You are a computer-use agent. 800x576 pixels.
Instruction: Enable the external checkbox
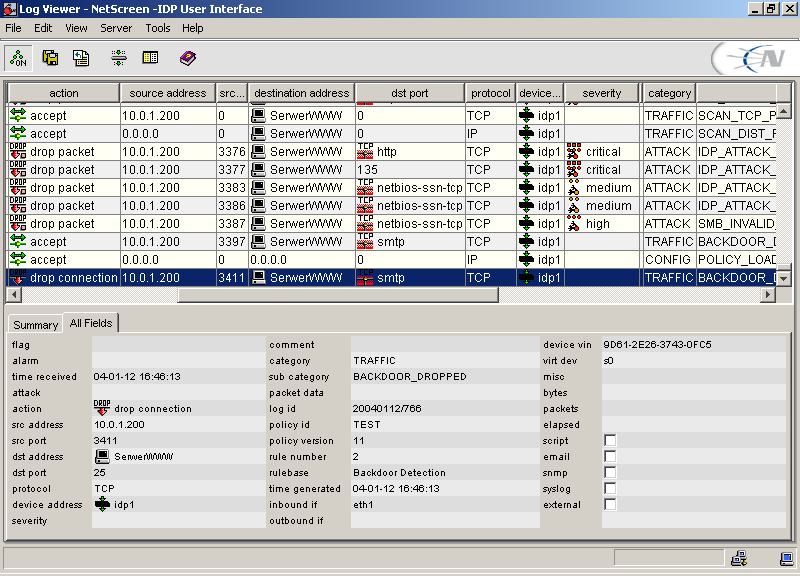(x=610, y=504)
